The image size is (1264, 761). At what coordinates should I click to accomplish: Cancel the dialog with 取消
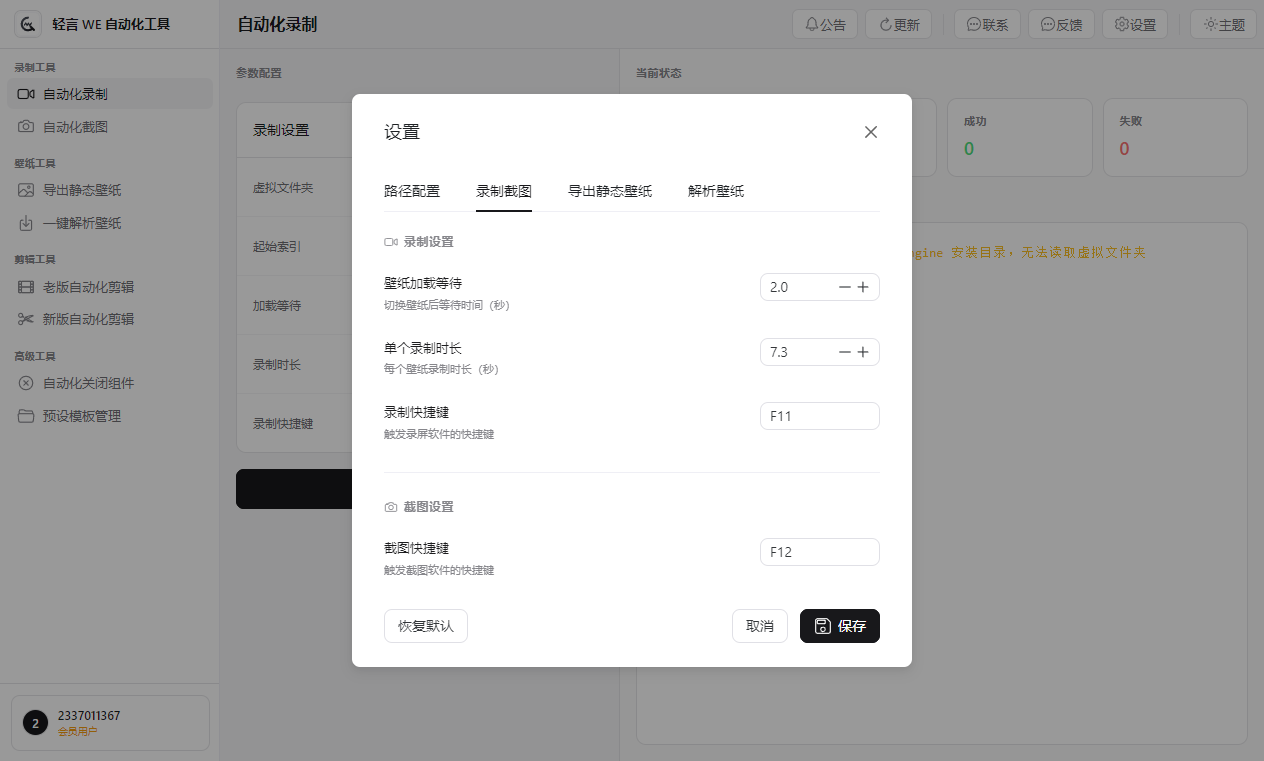[759, 626]
